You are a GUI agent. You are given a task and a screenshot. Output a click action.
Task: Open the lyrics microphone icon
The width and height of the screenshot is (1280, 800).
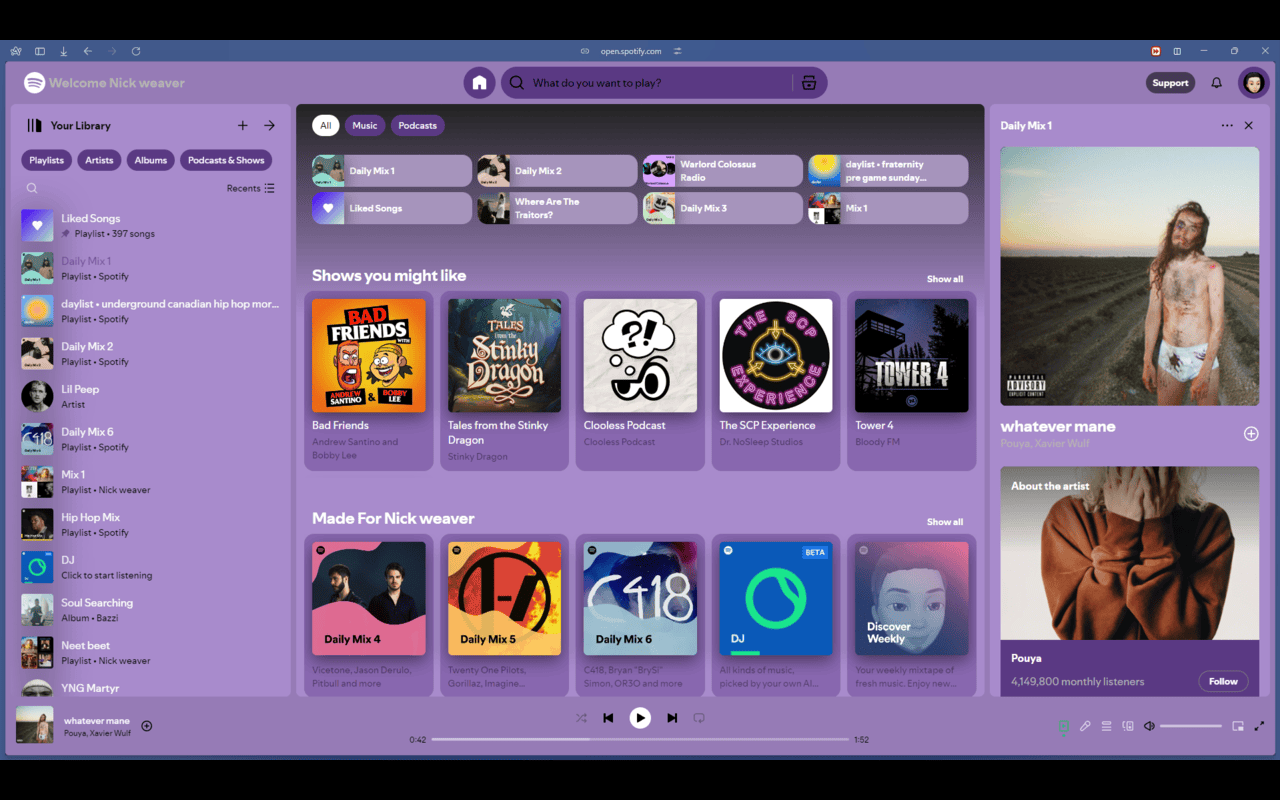1085,726
